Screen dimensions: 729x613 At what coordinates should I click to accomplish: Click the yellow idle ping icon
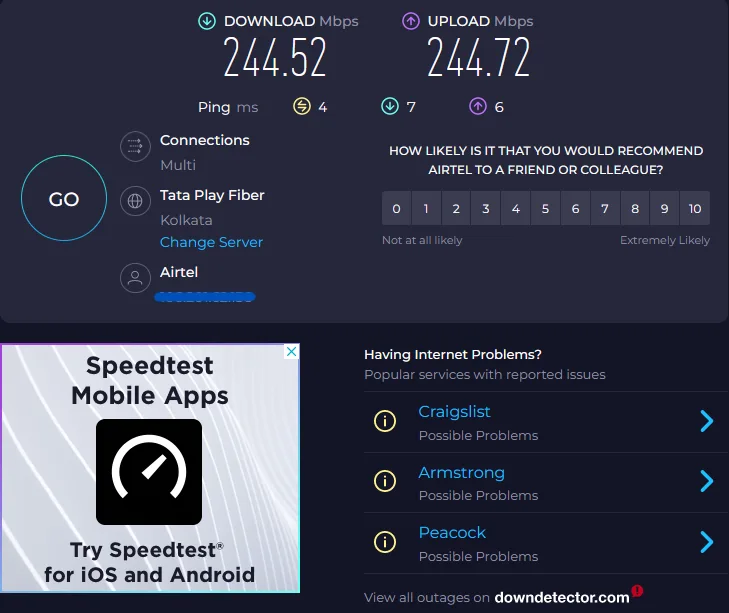pos(301,106)
